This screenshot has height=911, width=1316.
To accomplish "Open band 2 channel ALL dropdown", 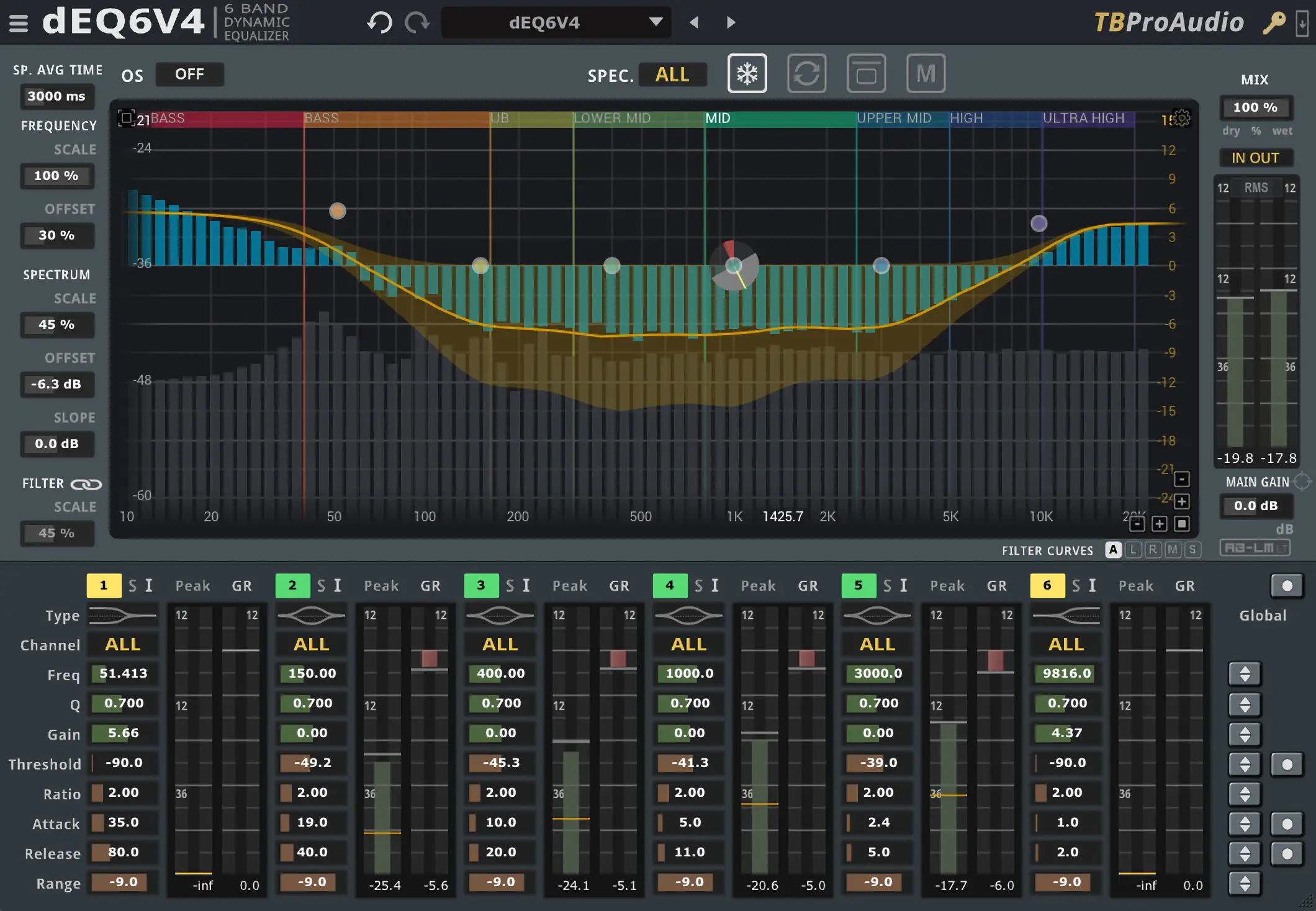I will coord(312,645).
